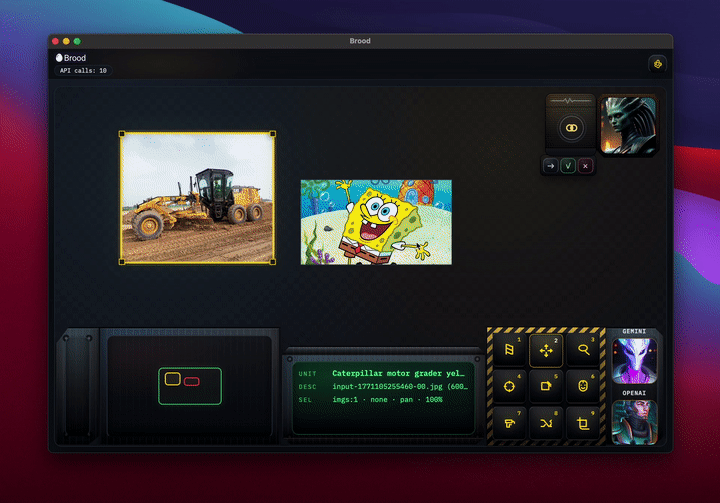Click the waveform pulse indicator strip

570,101
